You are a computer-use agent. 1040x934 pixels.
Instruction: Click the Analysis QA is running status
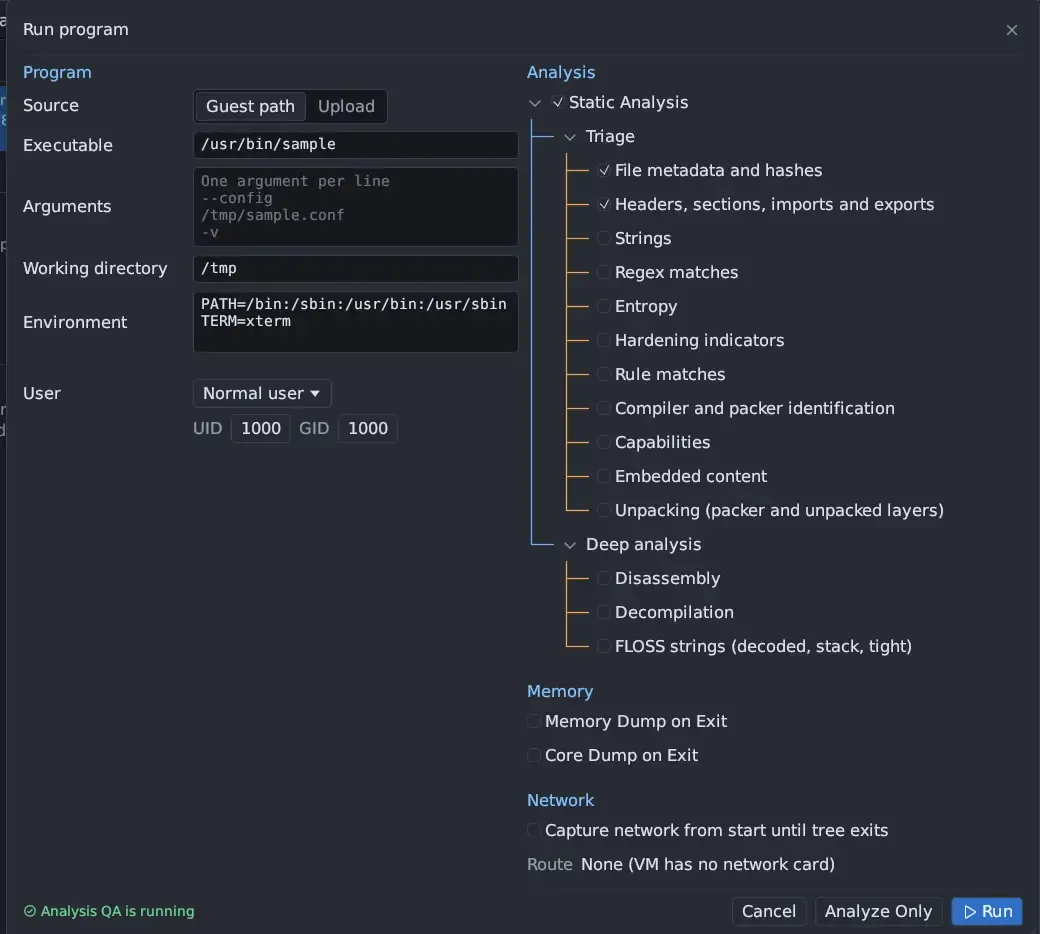point(109,911)
